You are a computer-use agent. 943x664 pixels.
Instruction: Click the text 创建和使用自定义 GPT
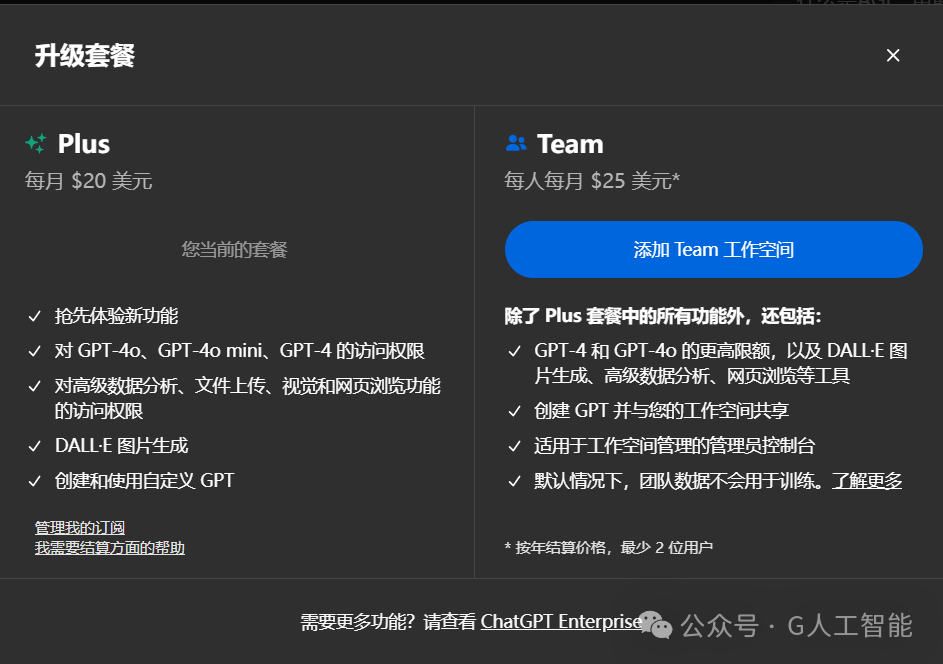[x=144, y=481]
